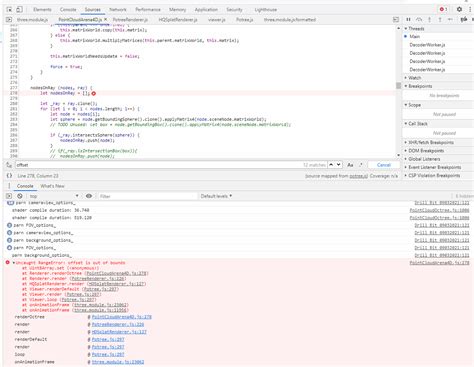Toggle the device toolbar icon
Screen dimensions: 474x367
pyautogui.click(x=19, y=9)
